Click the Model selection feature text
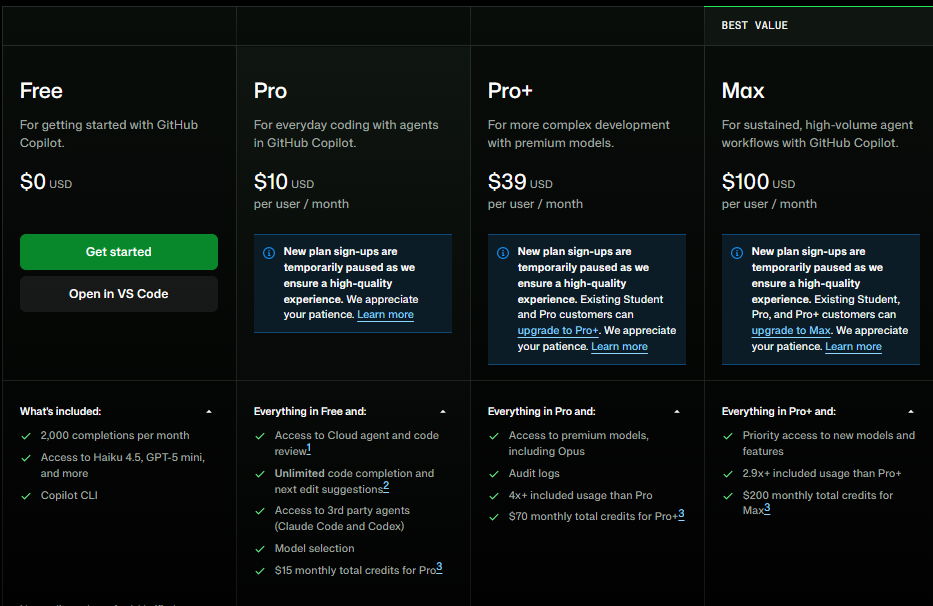The width and height of the screenshot is (933, 606). [314, 548]
